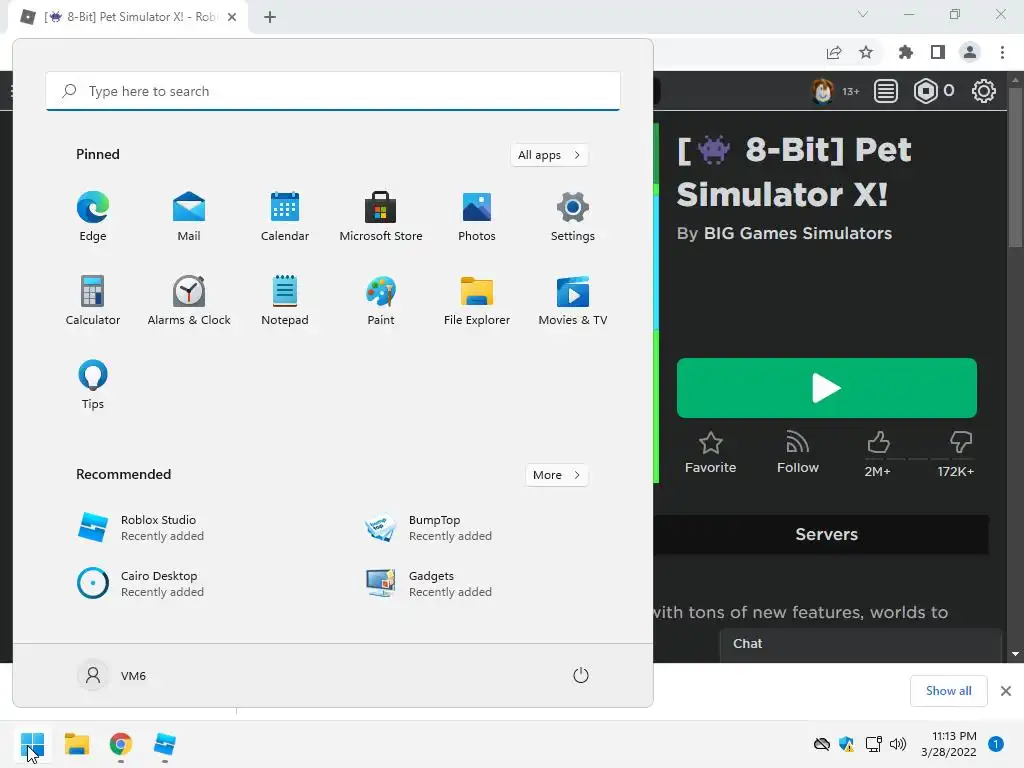Open Chrome profile avatar menu

point(970,52)
